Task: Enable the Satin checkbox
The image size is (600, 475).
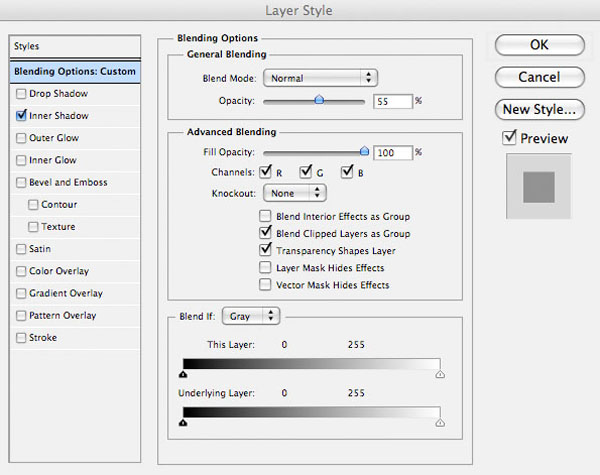Action: click(x=21, y=249)
